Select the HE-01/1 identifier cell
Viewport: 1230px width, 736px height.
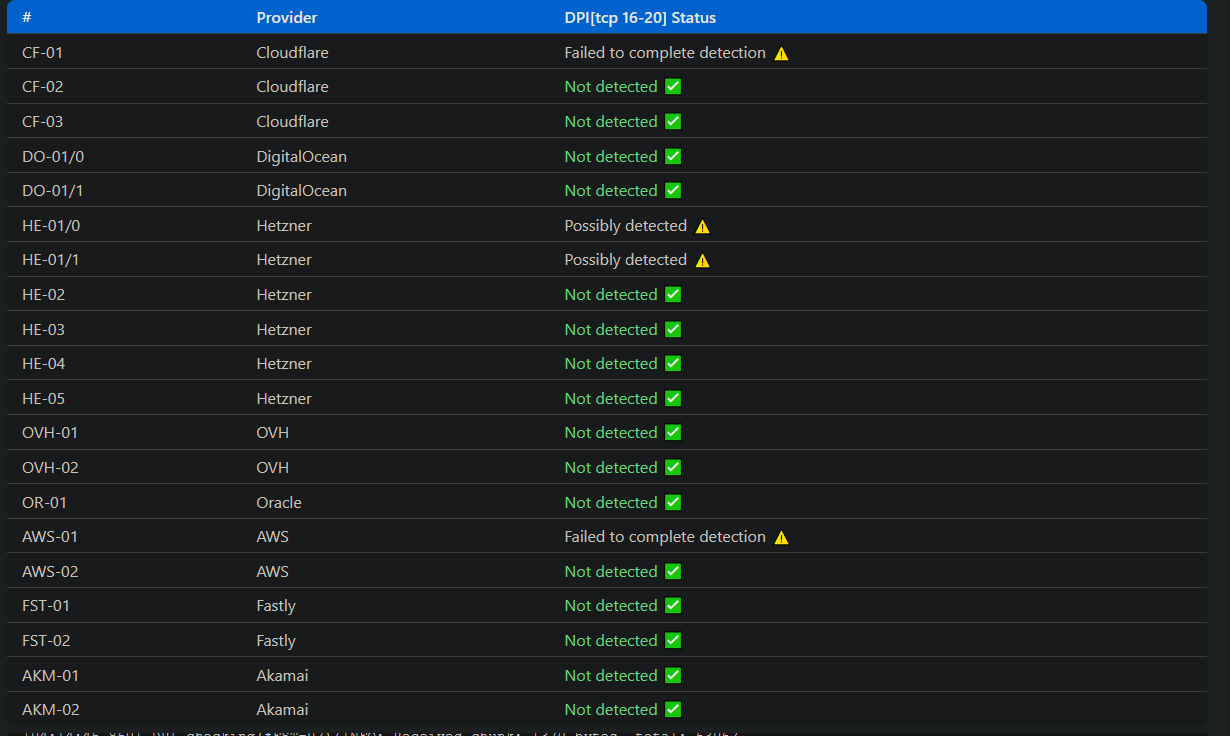tap(50, 260)
